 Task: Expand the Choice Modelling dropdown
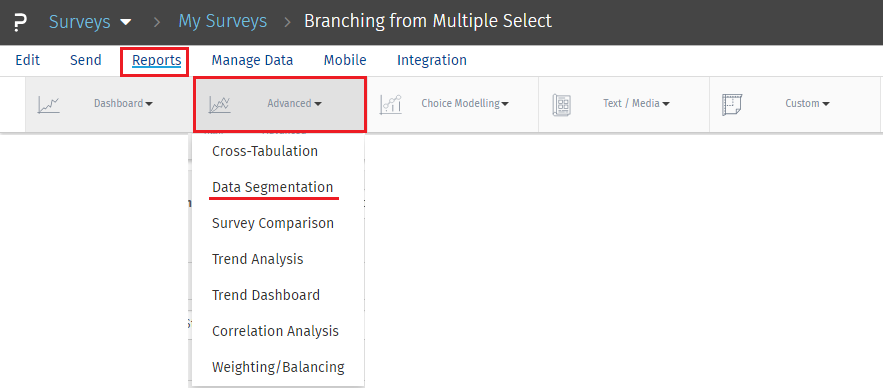pyautogui.click(x=465, y=104)
